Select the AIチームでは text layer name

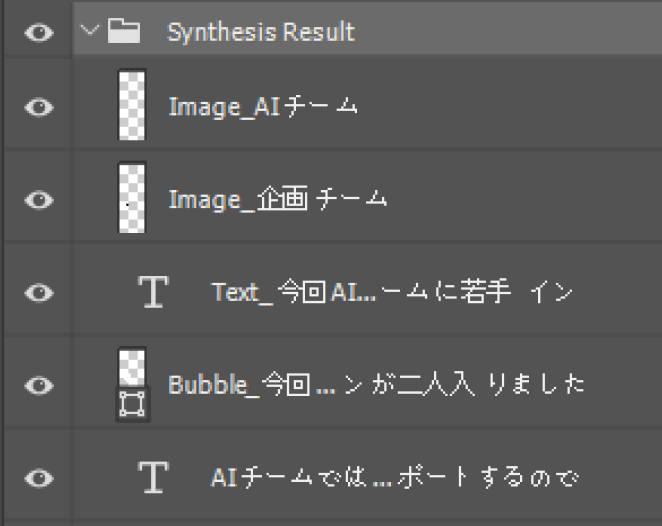click(x=394, y=477)
